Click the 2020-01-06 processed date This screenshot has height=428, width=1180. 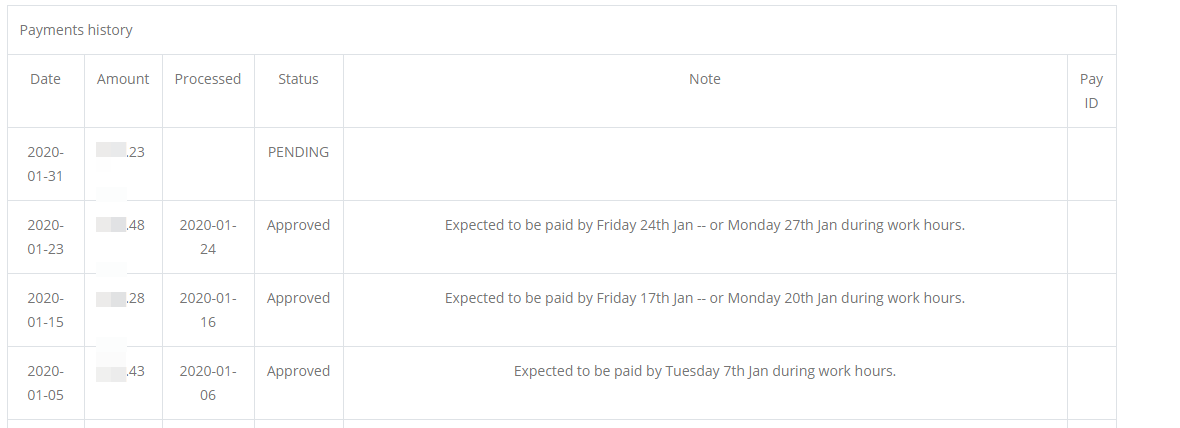(x=208, y=383)
